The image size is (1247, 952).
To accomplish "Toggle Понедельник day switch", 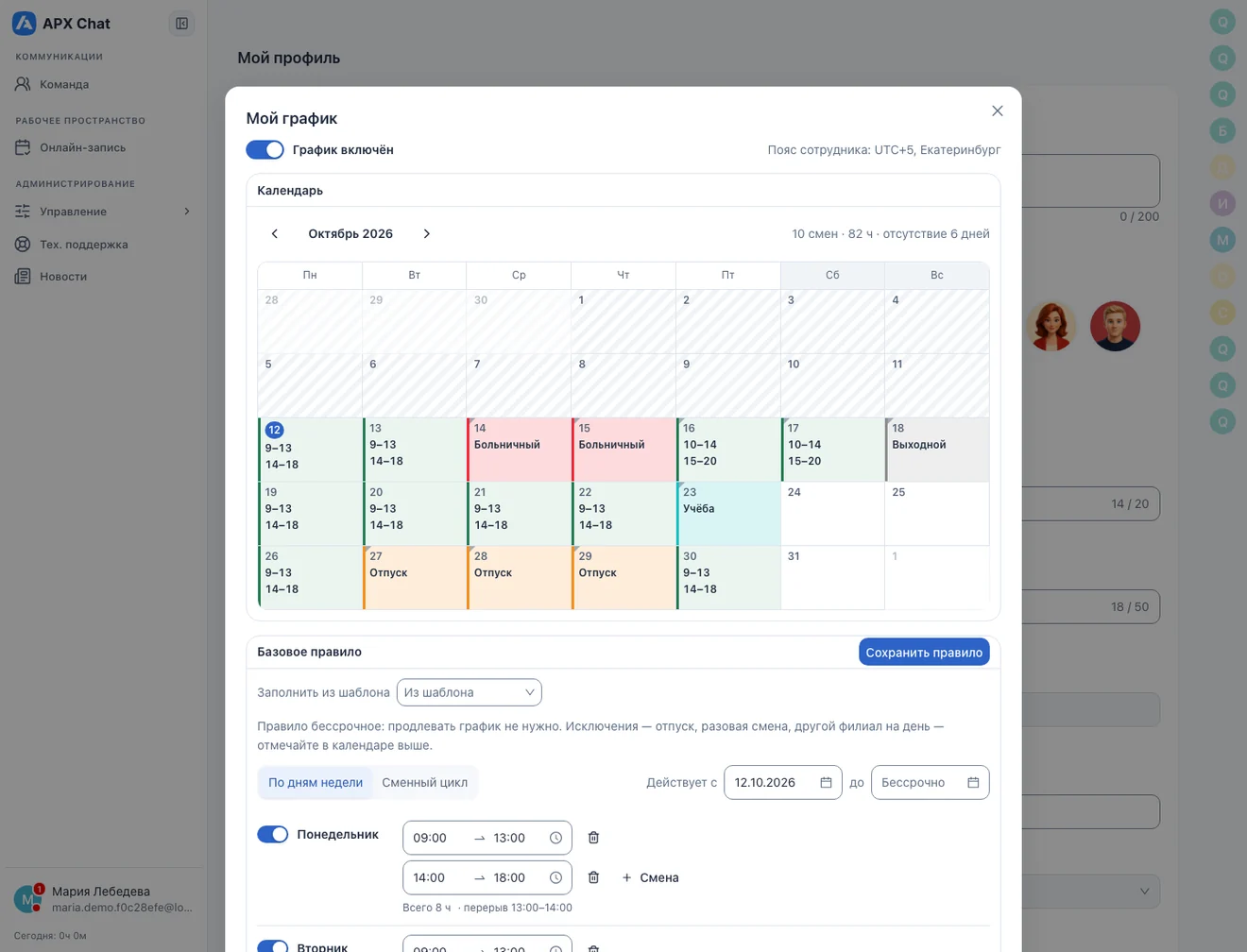I will [x=273, y=834].
